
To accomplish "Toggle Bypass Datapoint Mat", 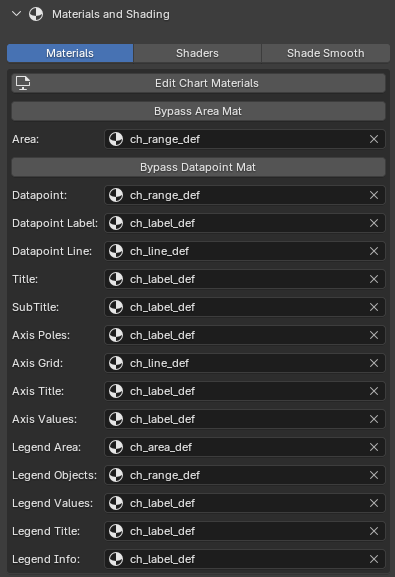I will click(x=198, y=167).
